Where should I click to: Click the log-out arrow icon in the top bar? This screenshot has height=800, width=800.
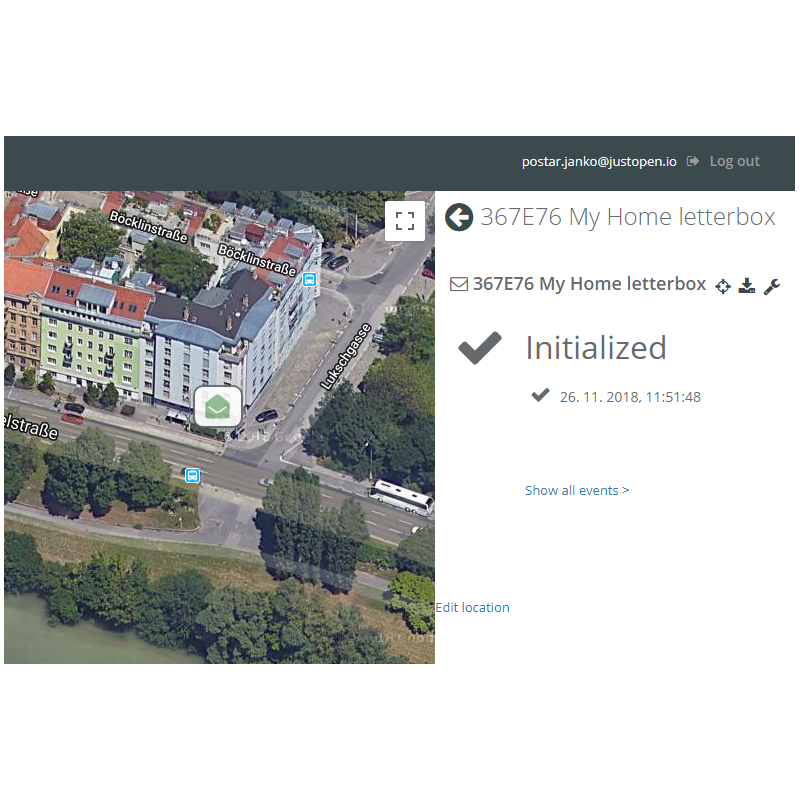tap(693, 161)
